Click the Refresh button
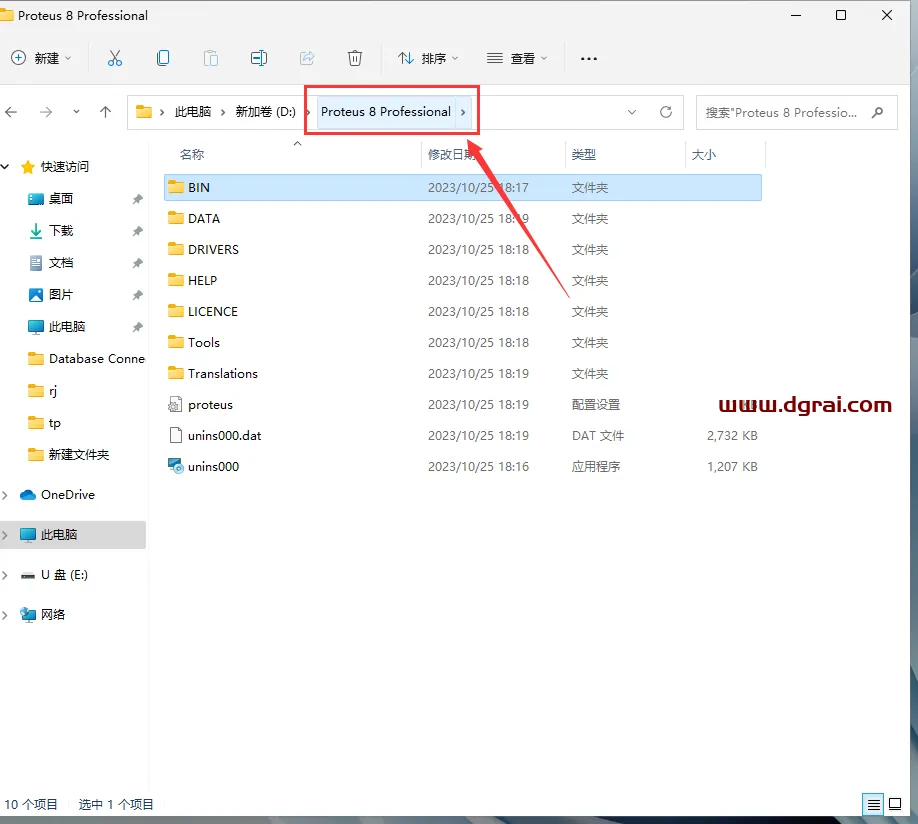918x824 pixels. pyautogui.click(x=666, y=112)
